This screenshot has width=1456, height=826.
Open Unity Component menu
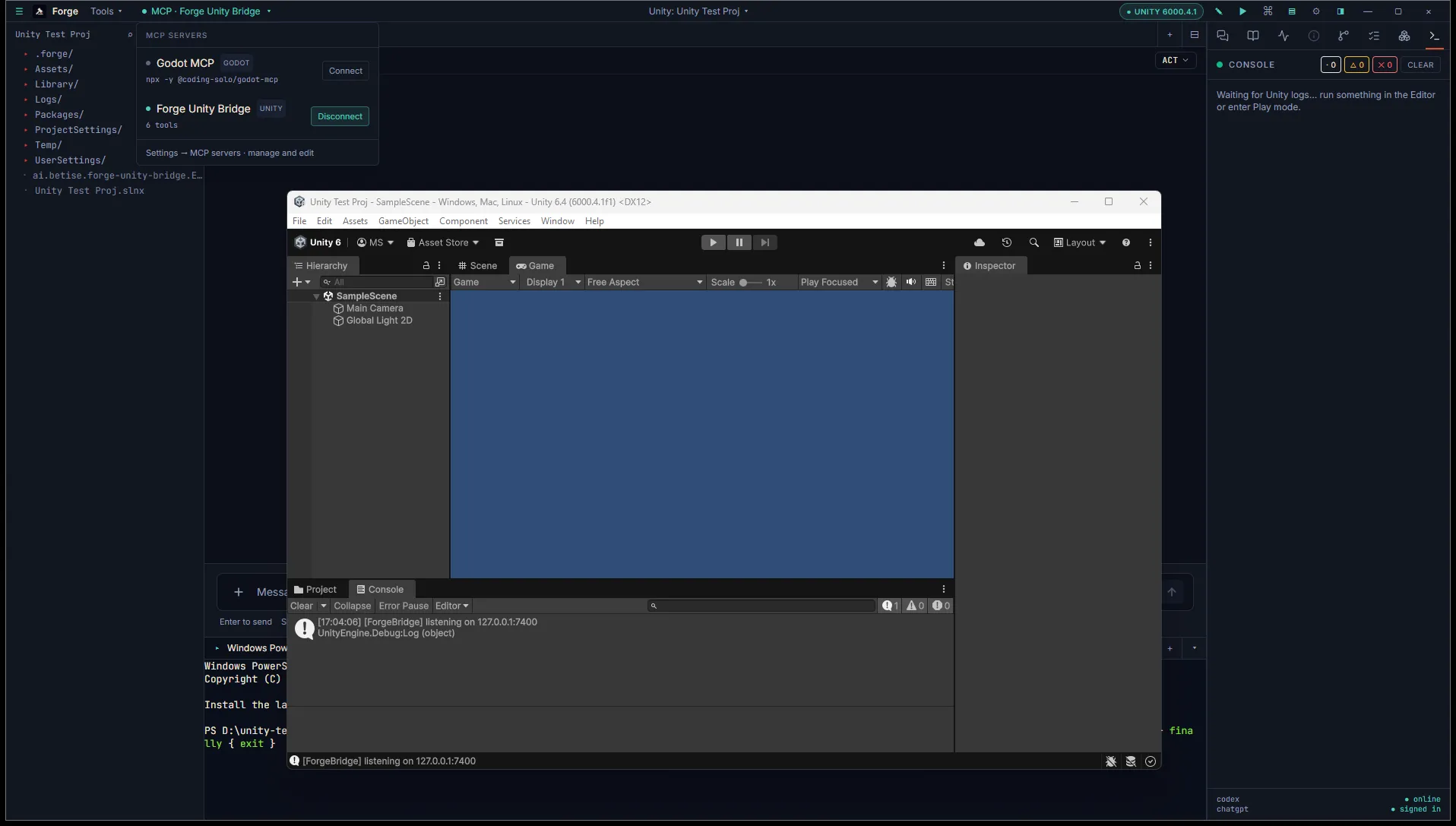(x=464, y=221)
